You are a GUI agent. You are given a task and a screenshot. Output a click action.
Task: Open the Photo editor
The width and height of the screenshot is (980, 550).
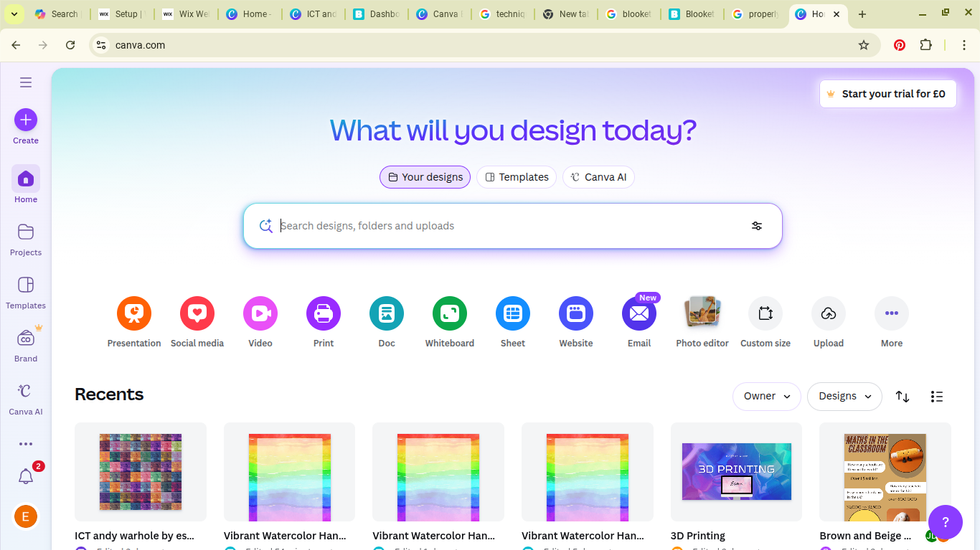tap(702, 322)
